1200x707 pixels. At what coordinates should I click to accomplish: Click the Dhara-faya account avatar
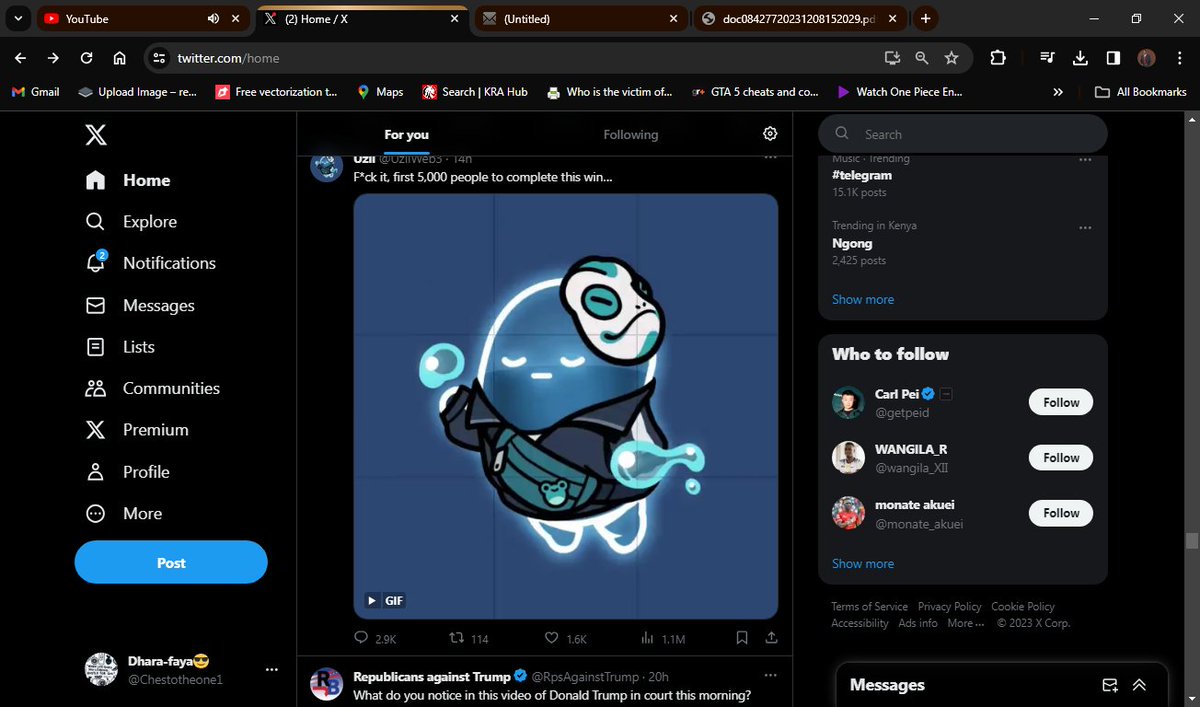point(101,669)
